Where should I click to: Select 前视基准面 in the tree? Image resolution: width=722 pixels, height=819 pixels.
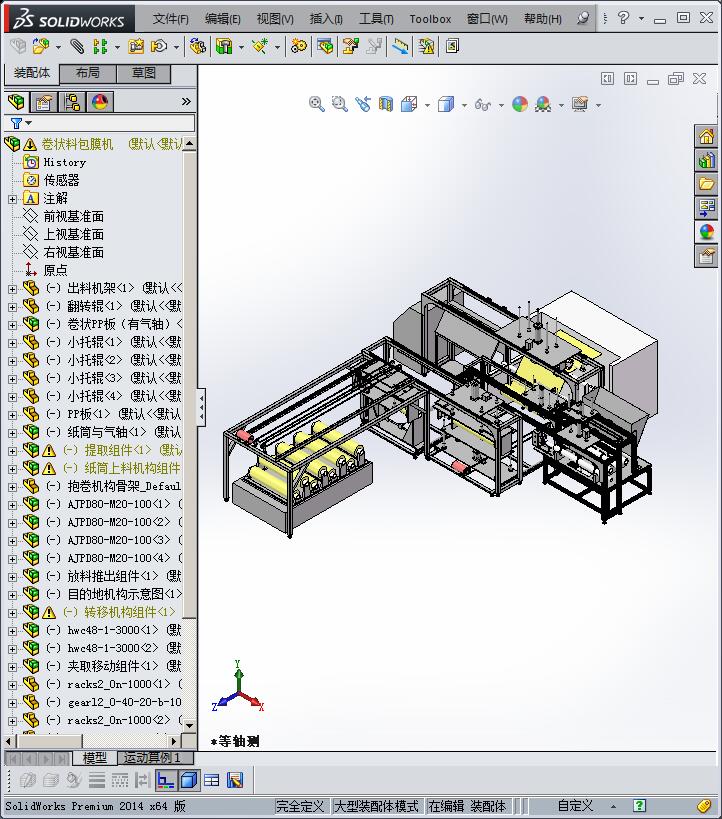pyautogui.click(x=74, y=216)
